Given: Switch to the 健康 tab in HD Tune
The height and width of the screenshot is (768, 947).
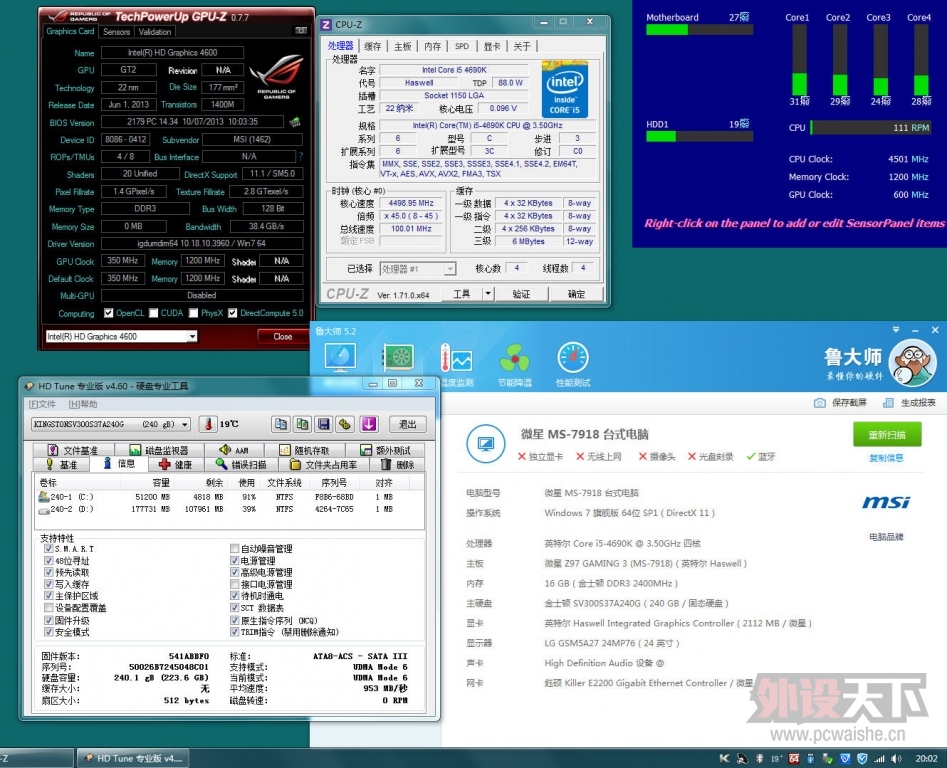Looking at the screenshot, I should tap(175, 464).
